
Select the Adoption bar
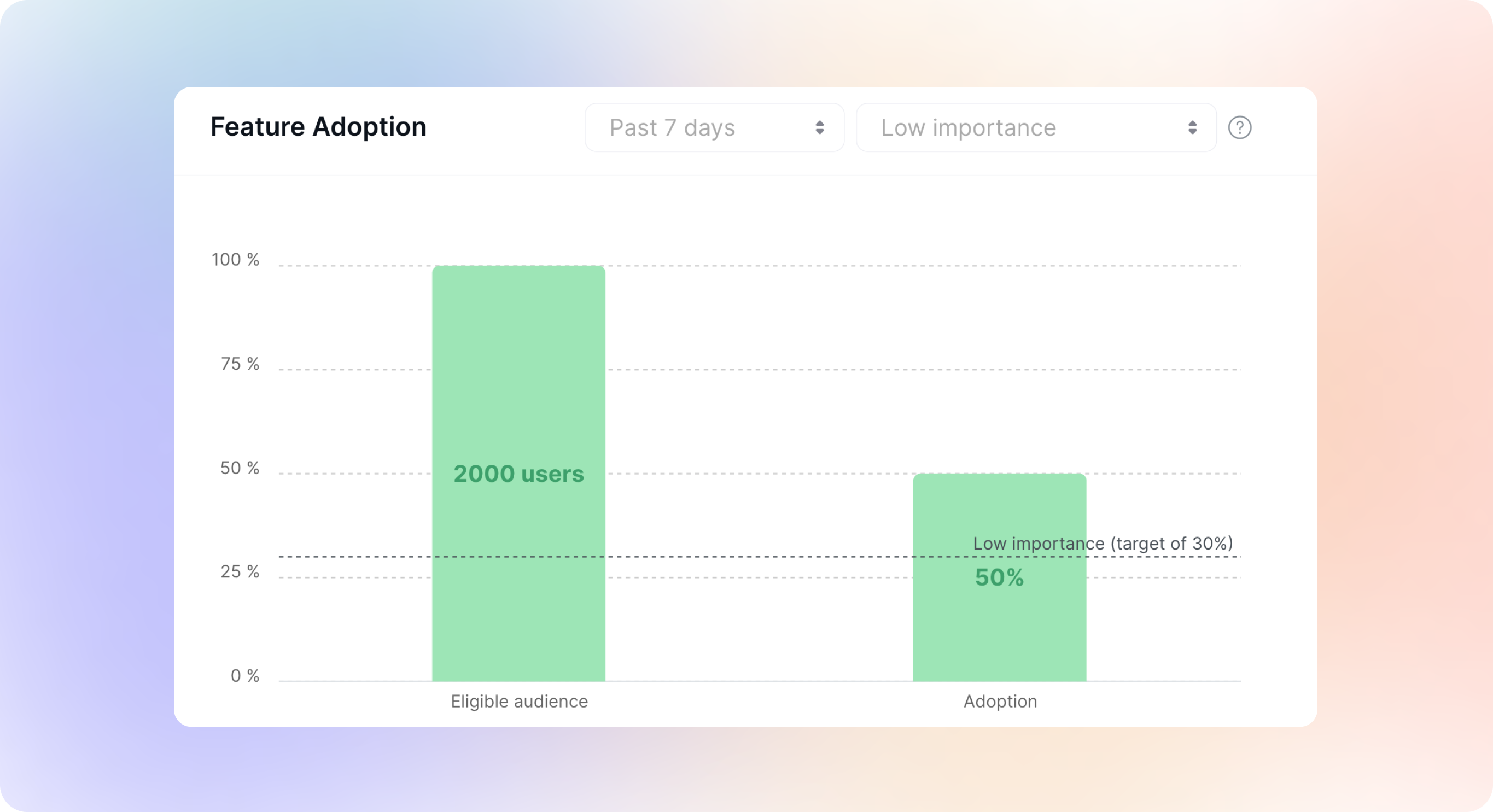pos(1000,577)
